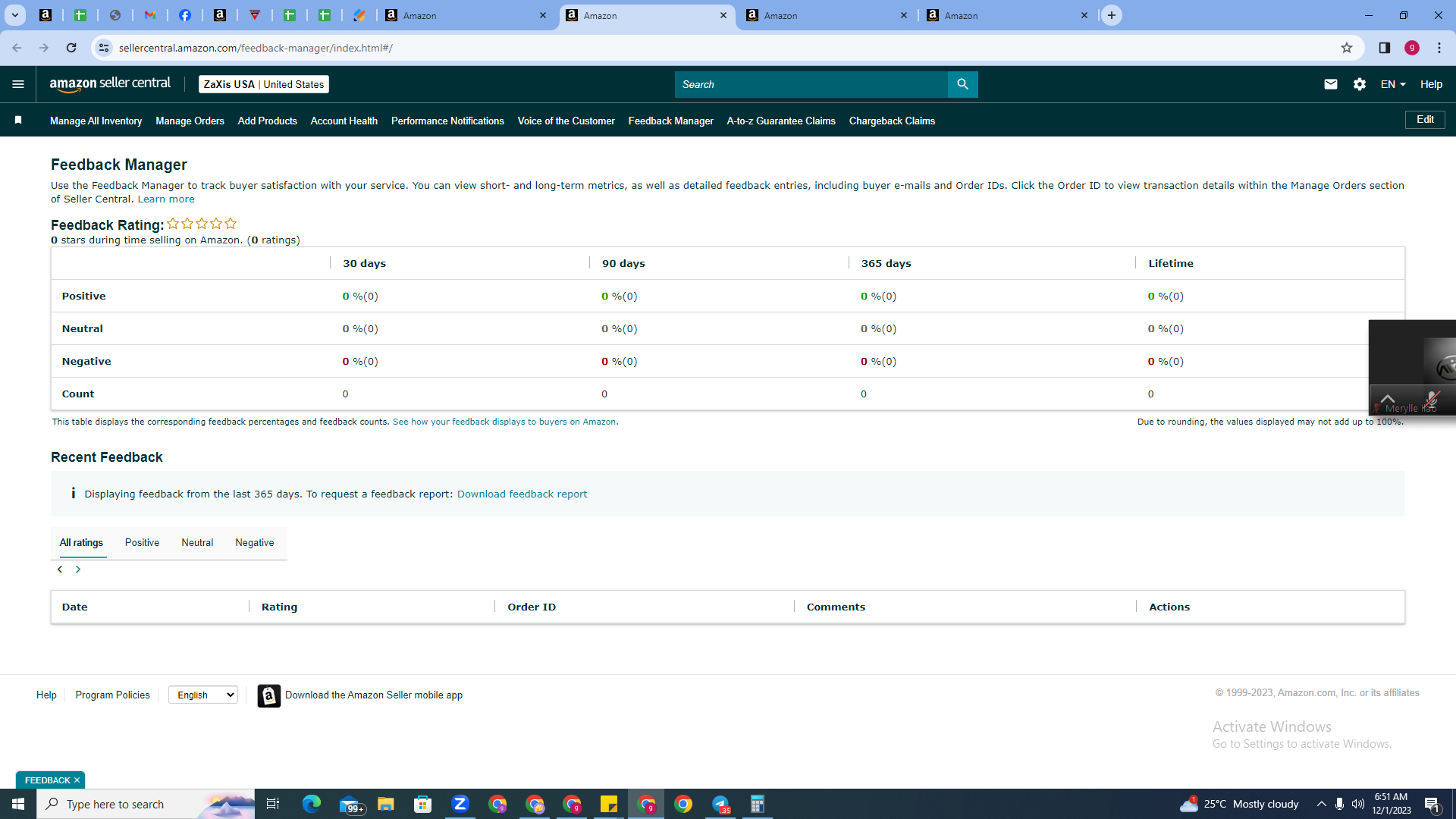Image resolution: width=1456 pixels, height=819 pixels.
Task: Open the EN language dropdown
Action: pyautogui.click(x=1393, y=84)
